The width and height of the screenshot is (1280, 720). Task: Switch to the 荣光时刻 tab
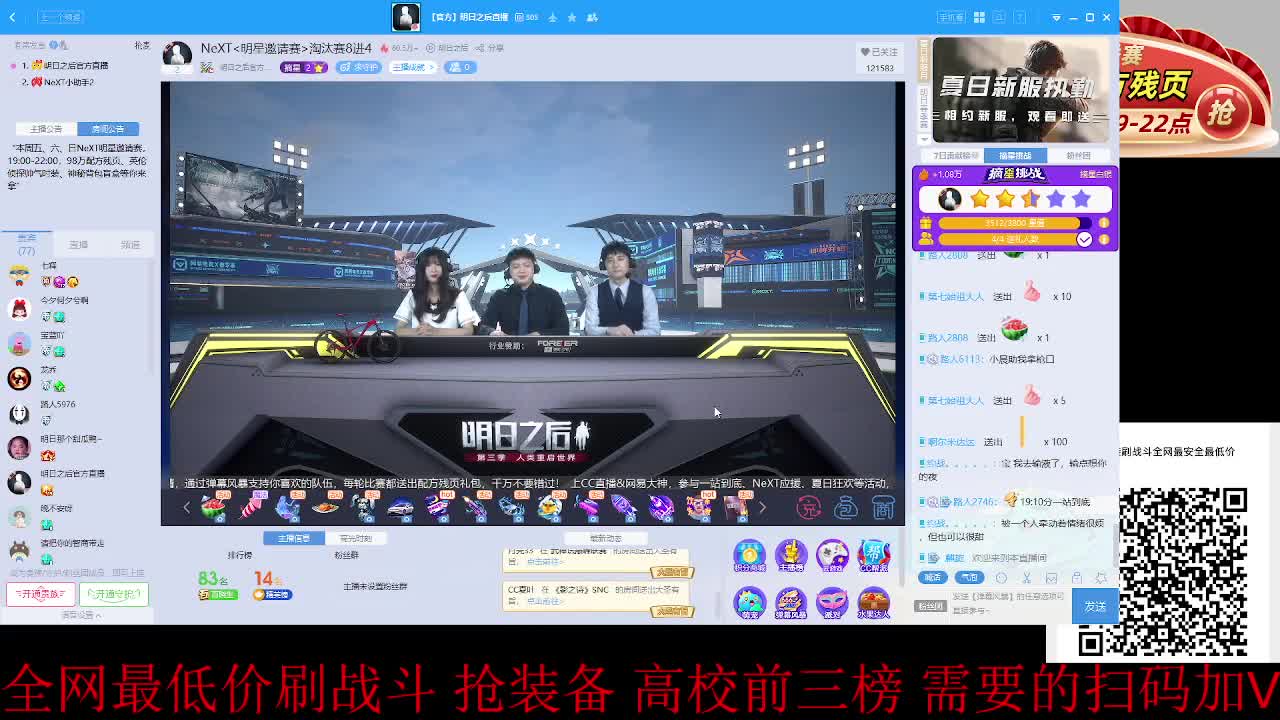(357, 537)
